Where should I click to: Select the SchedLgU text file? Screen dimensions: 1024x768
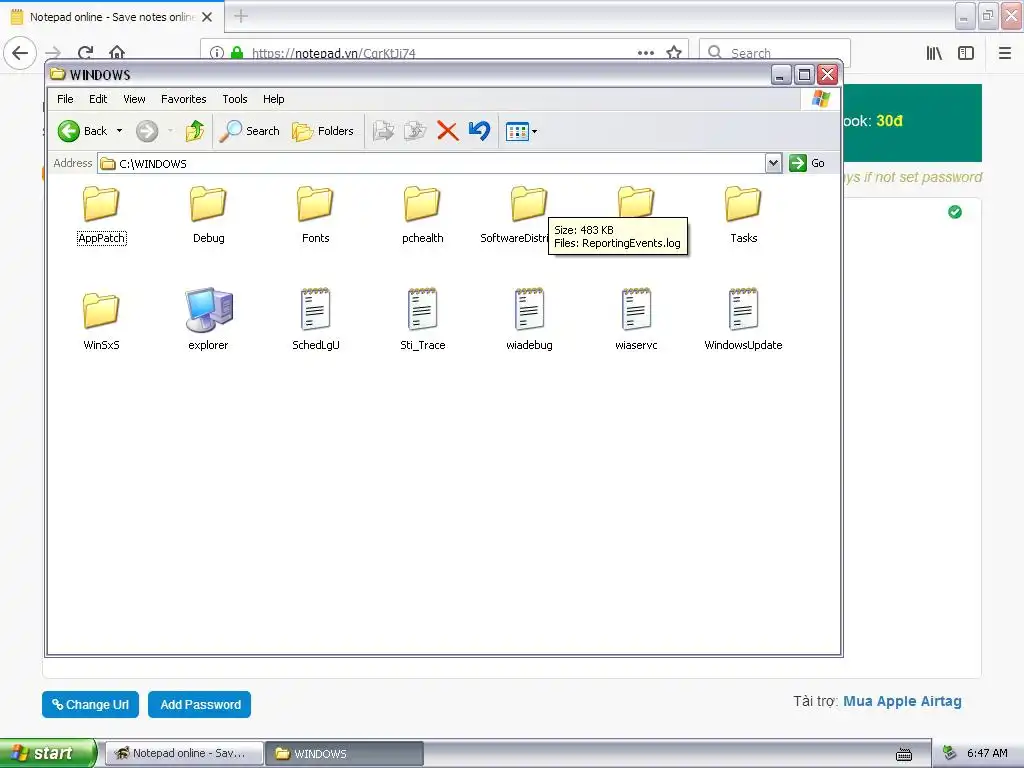coord(315,320)
